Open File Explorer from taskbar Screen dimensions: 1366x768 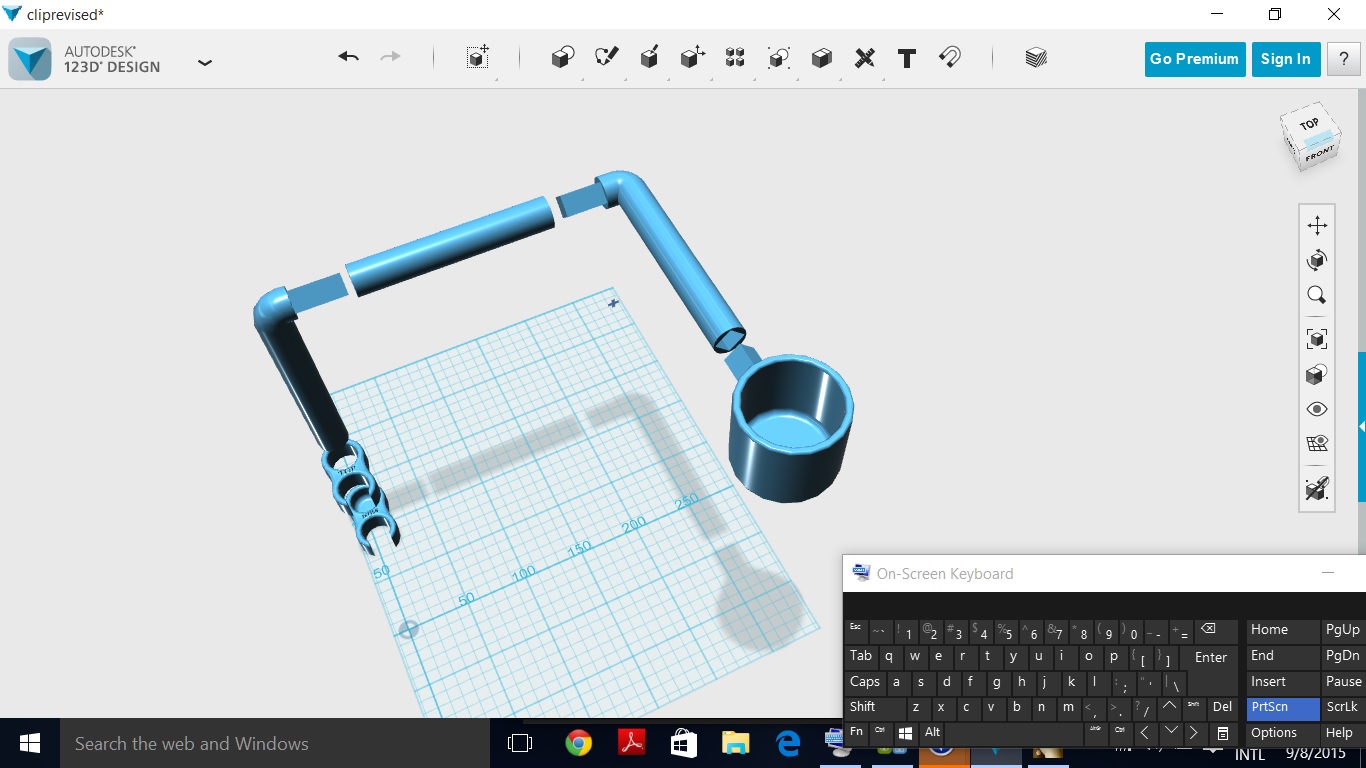(x=736, y=743)
